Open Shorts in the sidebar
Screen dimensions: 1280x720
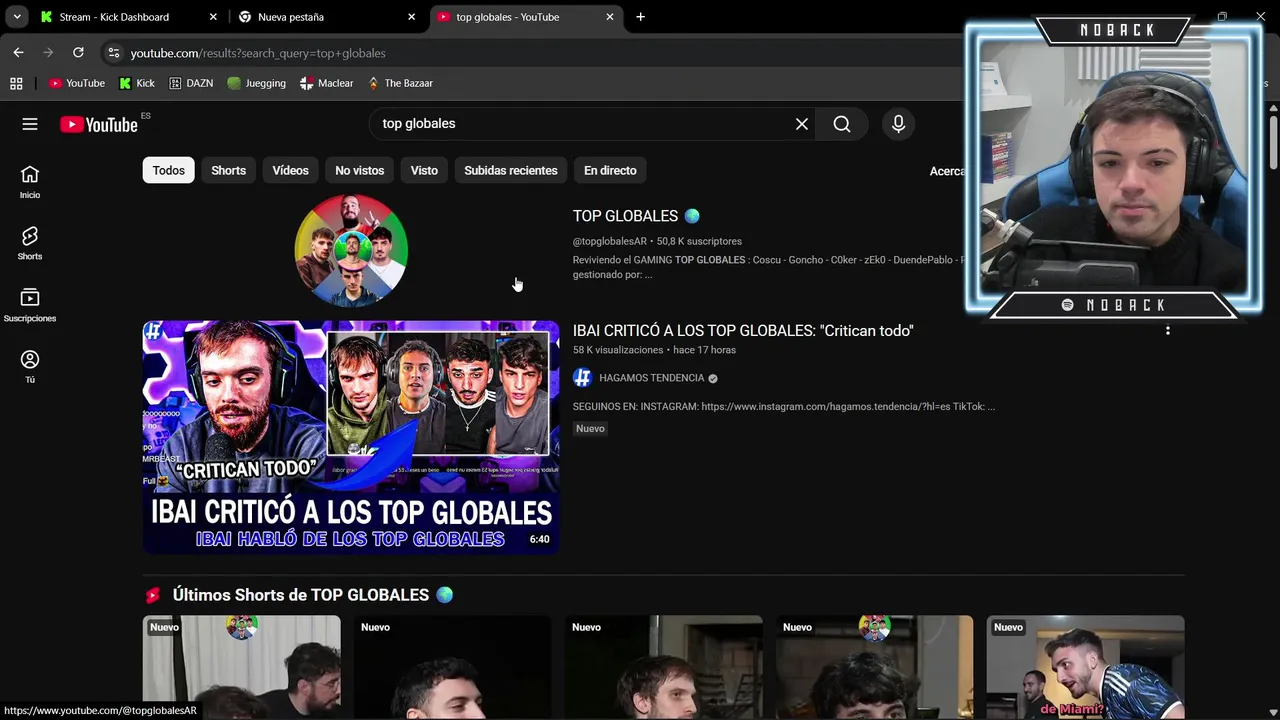click(30, 244)
